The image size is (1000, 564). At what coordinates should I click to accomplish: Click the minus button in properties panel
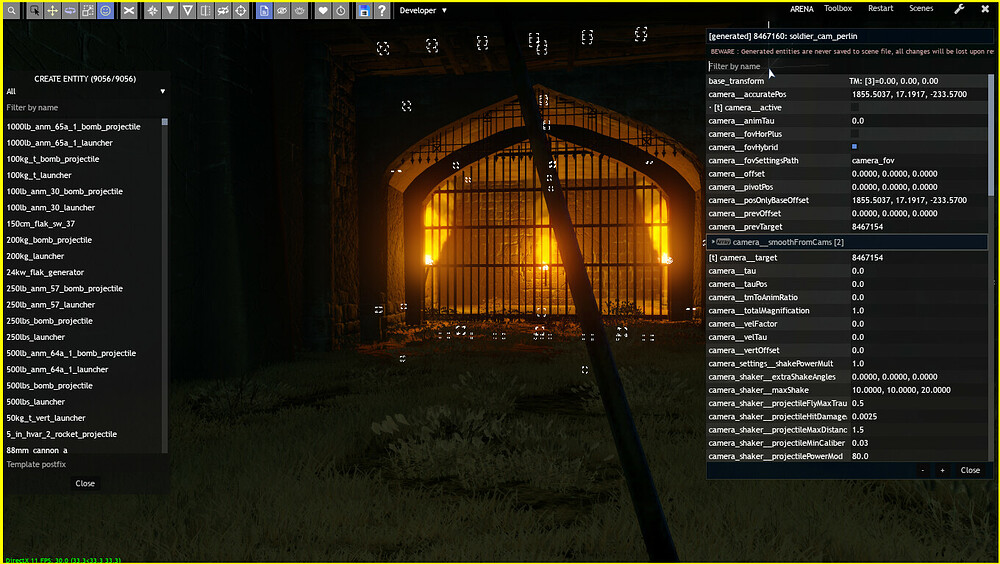922,470
